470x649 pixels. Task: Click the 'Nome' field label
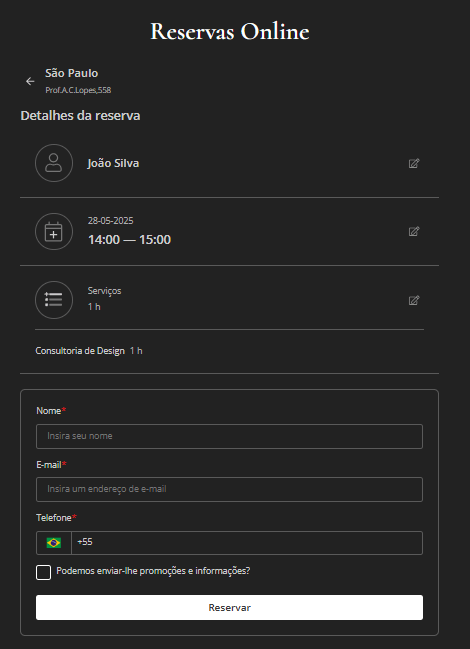(49, 411)
